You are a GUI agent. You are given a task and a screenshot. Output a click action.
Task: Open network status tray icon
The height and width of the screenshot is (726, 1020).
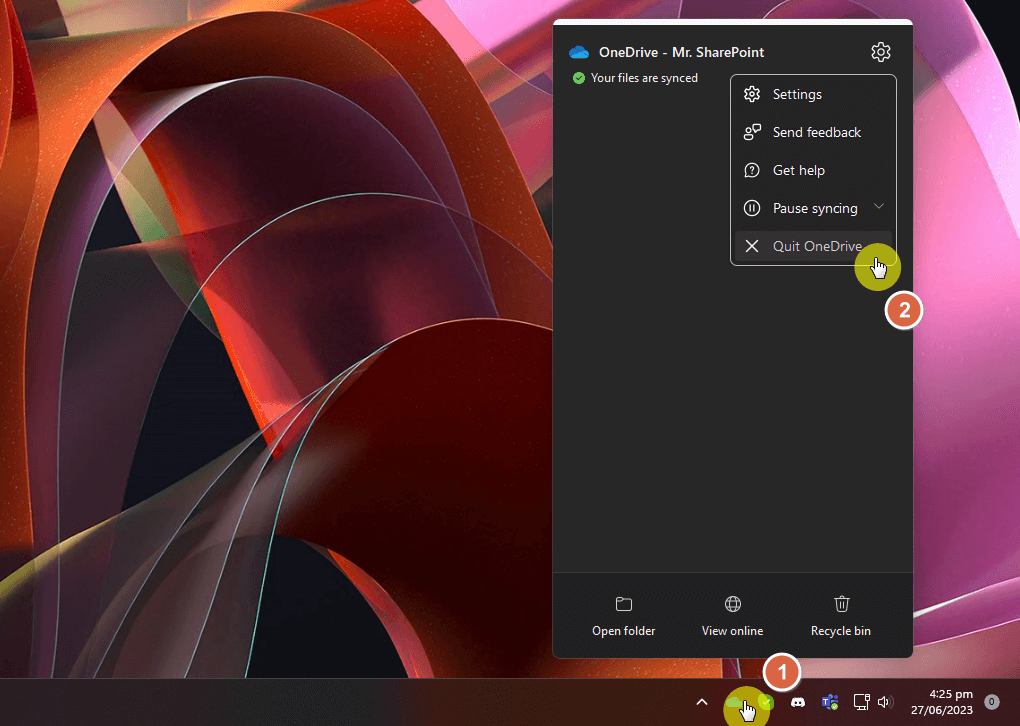(x=861, y=702)
